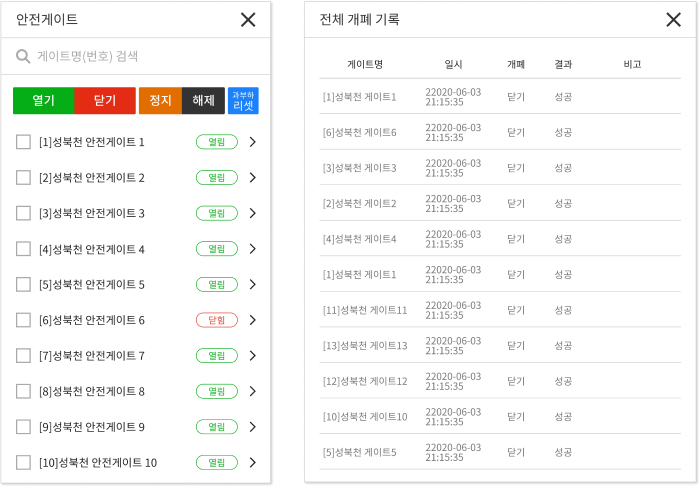Click the 게이트명 column header
The height and width of the screenshot is (488, 700).
coord(365,64)
